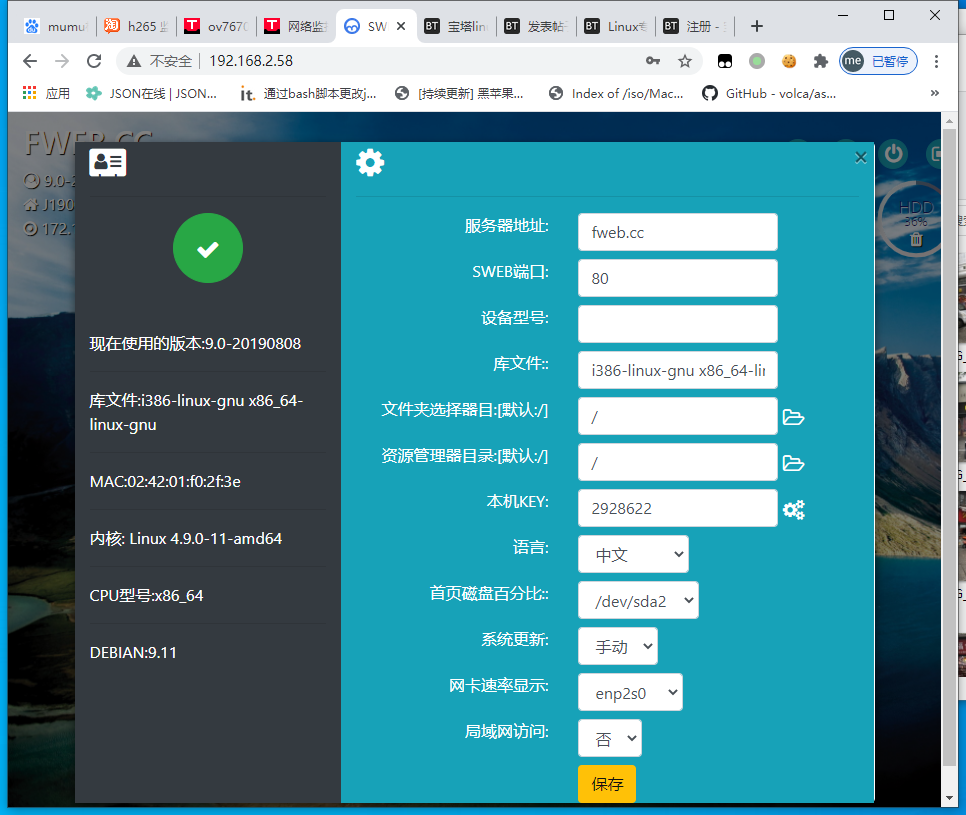Reload the page
Image resolution: width=966 pixels, height=815 pixels.
coord(94,61)
